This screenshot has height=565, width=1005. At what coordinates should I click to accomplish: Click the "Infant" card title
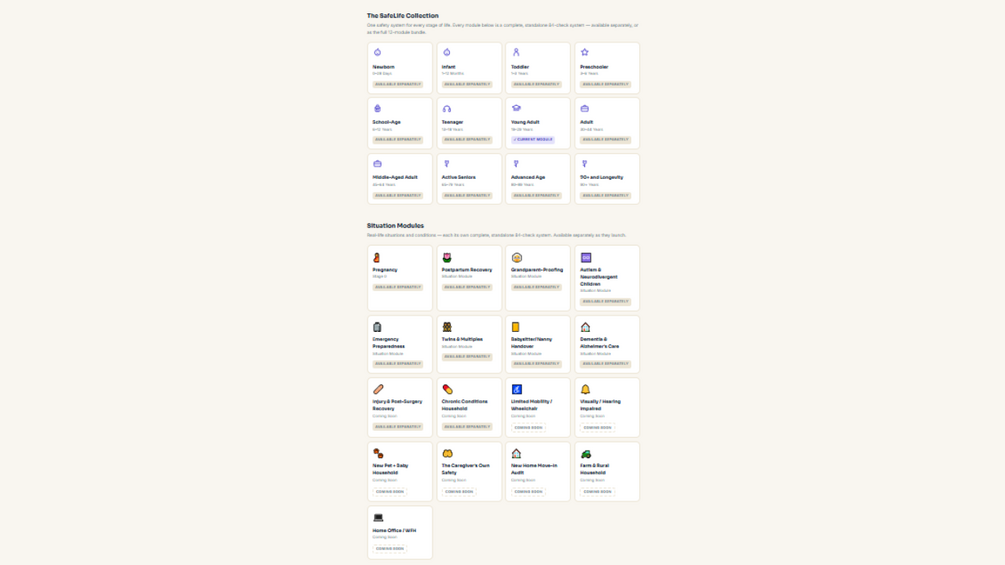pos(449,67)
